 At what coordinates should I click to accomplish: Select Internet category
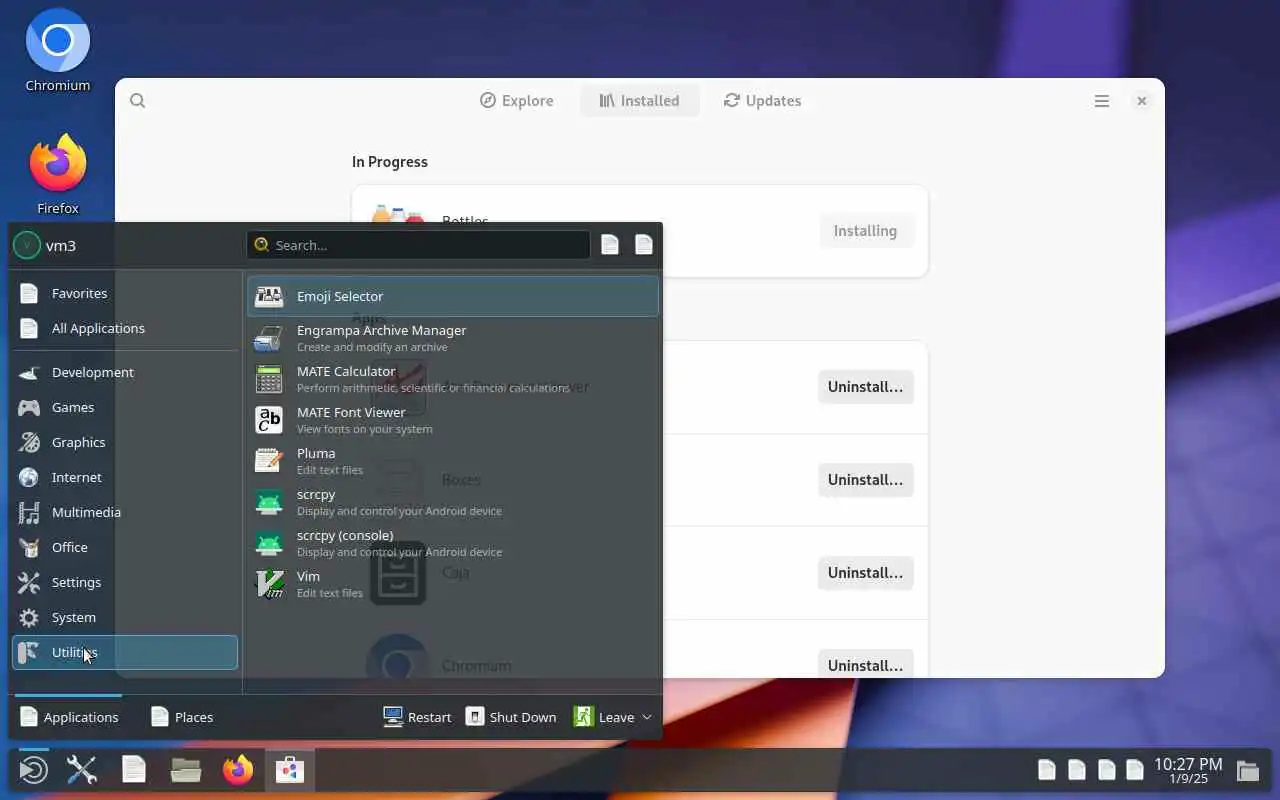pyautogui.click(x=125, y=477)
